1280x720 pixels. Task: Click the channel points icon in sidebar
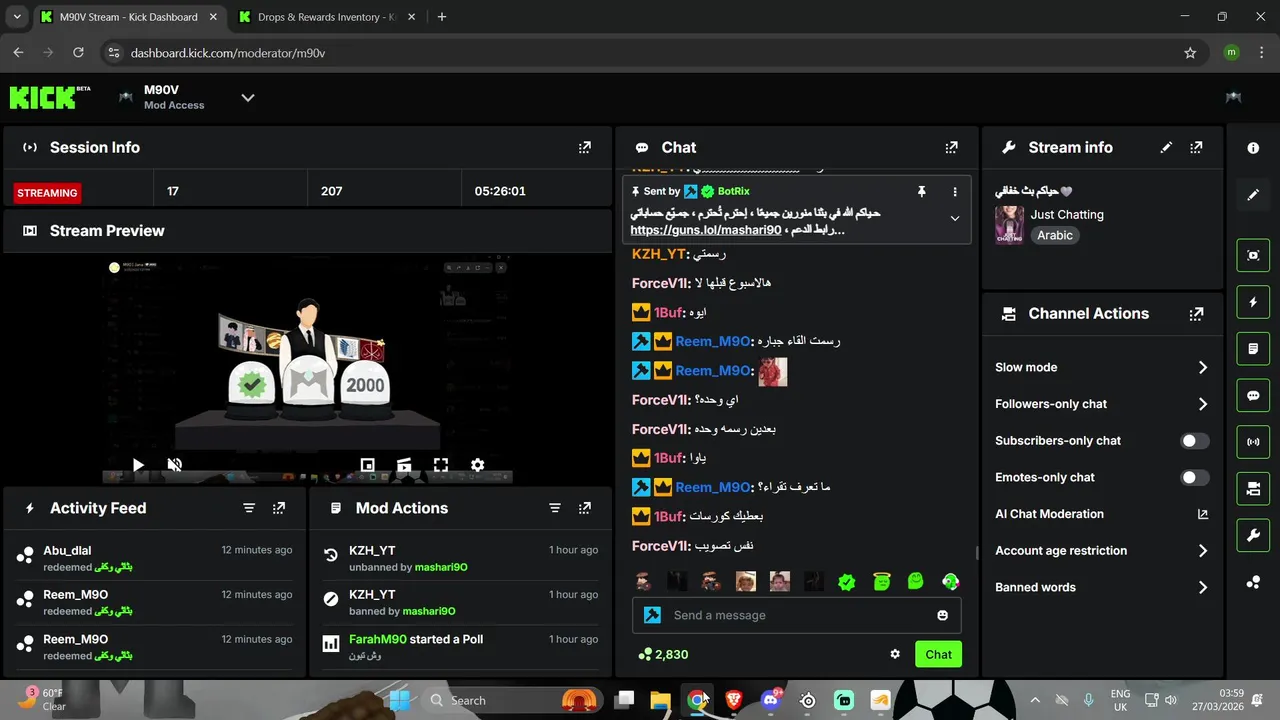coord(1253,582)
